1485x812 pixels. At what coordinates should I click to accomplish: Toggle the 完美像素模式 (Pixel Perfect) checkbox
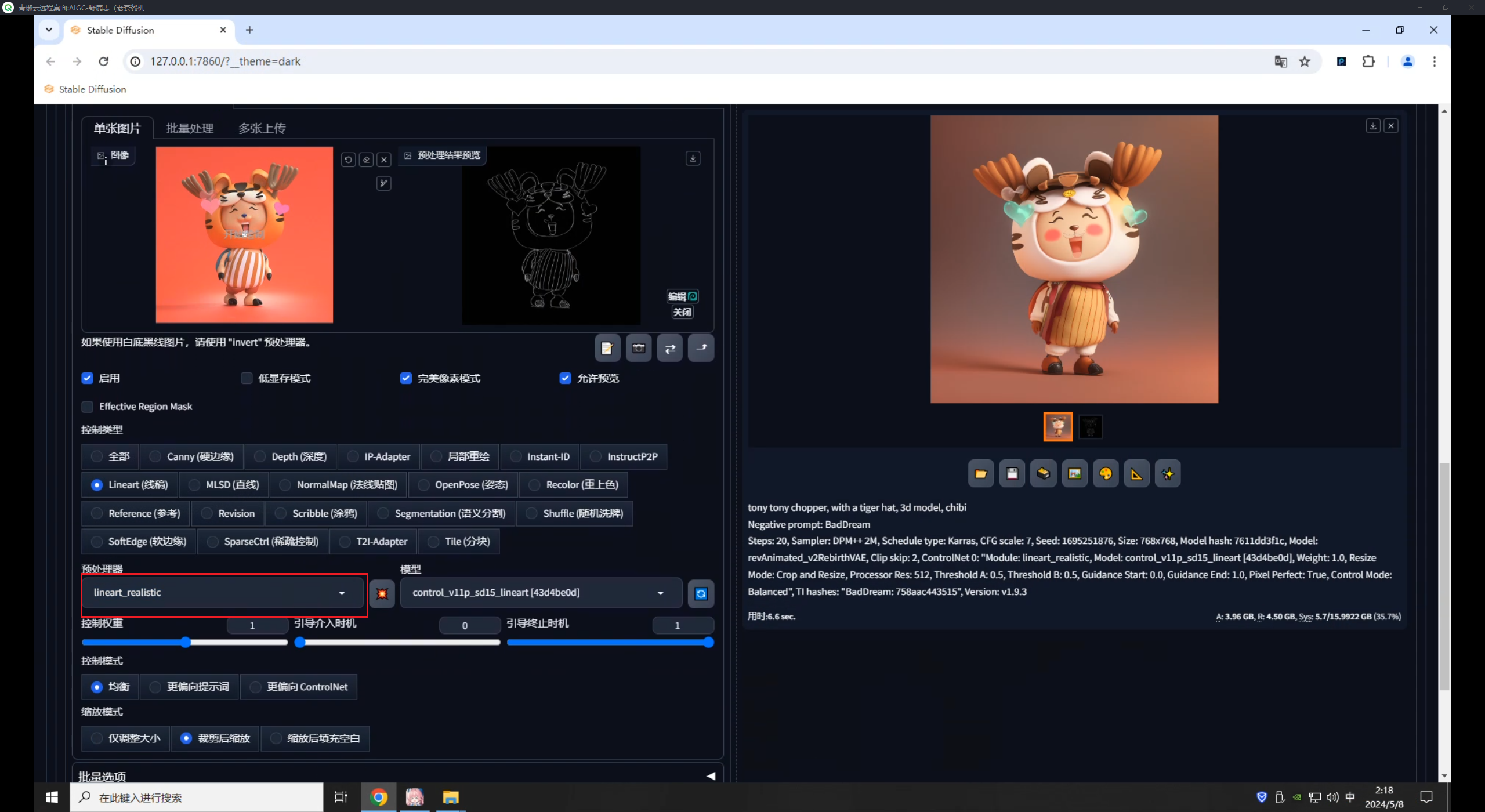click(406, 378)
